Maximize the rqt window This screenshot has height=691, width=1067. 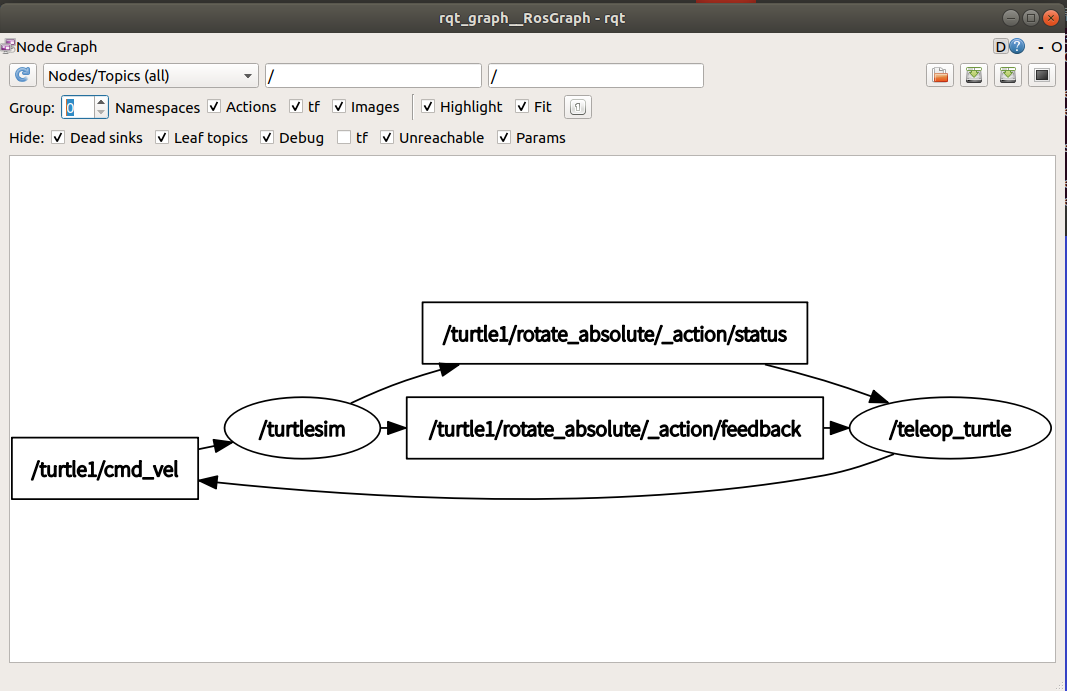1031,18
